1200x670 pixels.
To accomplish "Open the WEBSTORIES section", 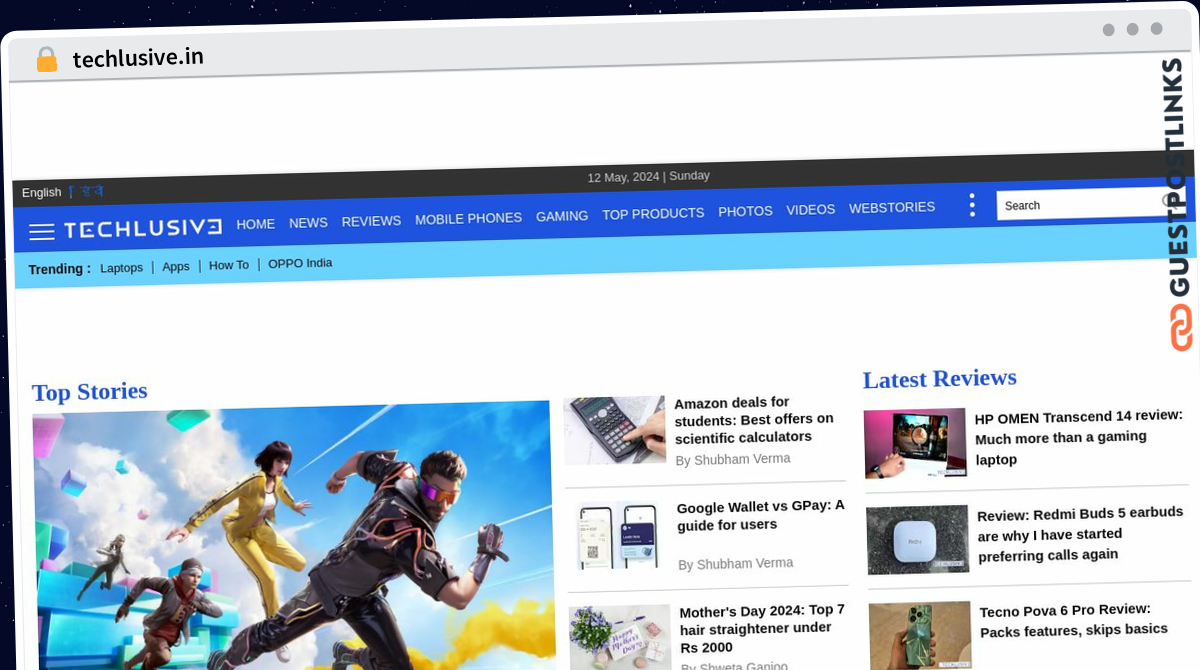I will coord(892,207).
